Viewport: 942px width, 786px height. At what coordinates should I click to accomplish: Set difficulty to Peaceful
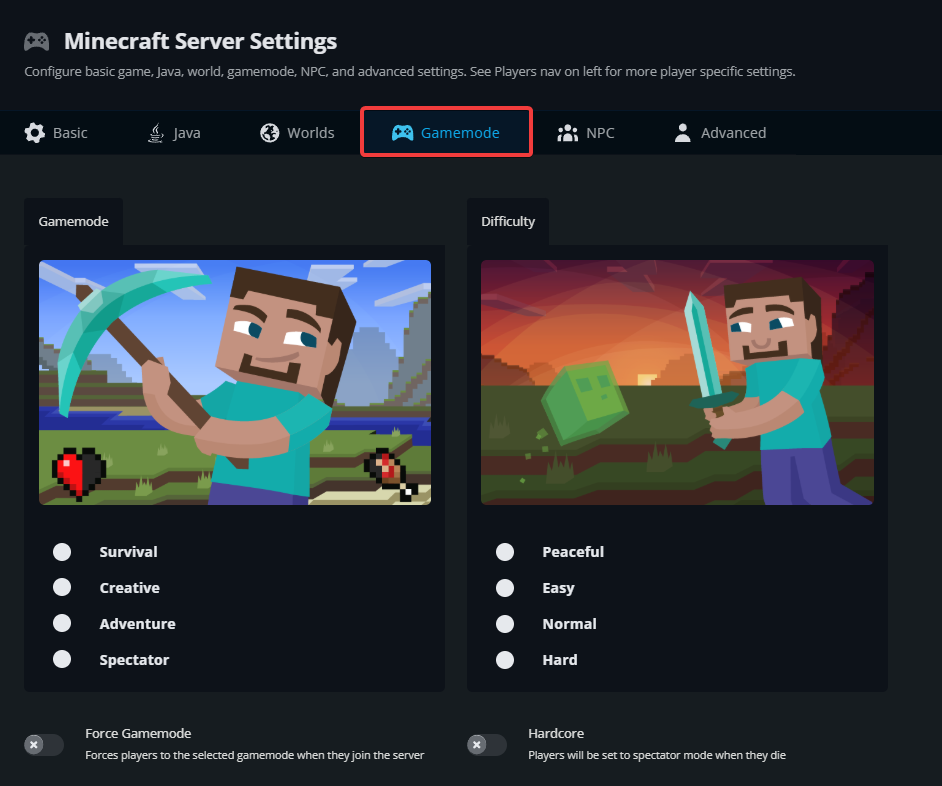pyautogui.click(x=505, y=551)
